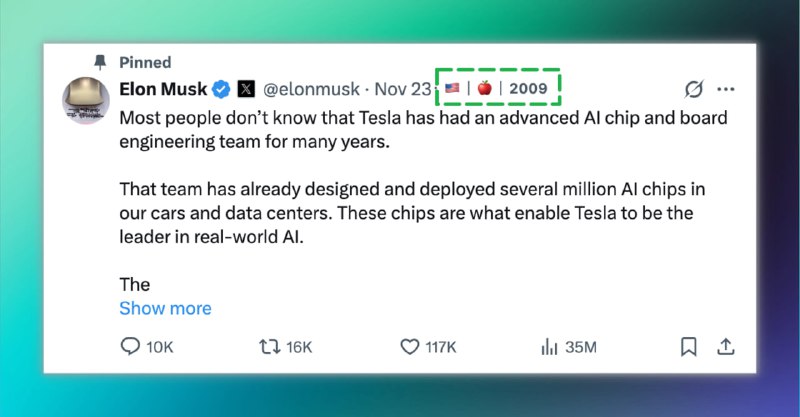This screenshot has width=800, height=417.
Task: Repost the tweet using the retweet icon
Action: (x=269, y=347)
